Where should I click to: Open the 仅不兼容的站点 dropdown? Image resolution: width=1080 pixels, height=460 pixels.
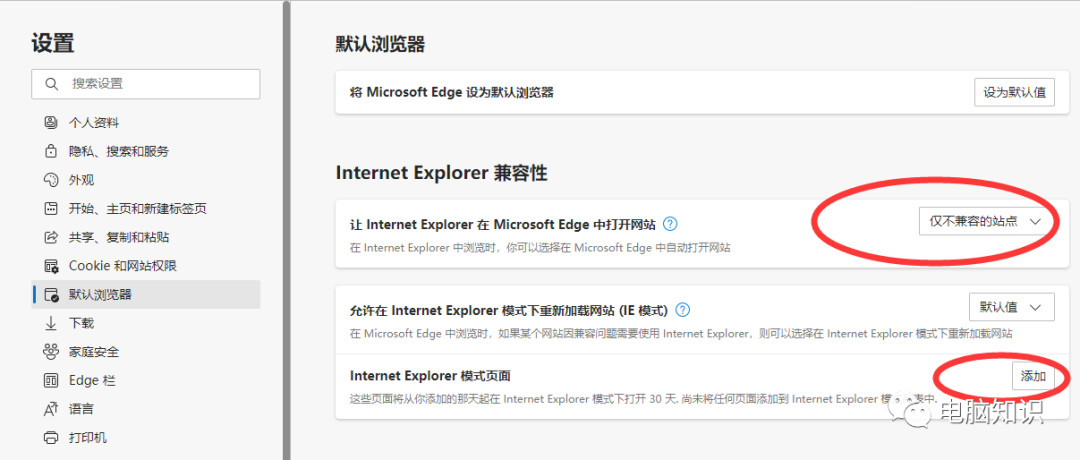pyautogui.click(x=986, y=221)
